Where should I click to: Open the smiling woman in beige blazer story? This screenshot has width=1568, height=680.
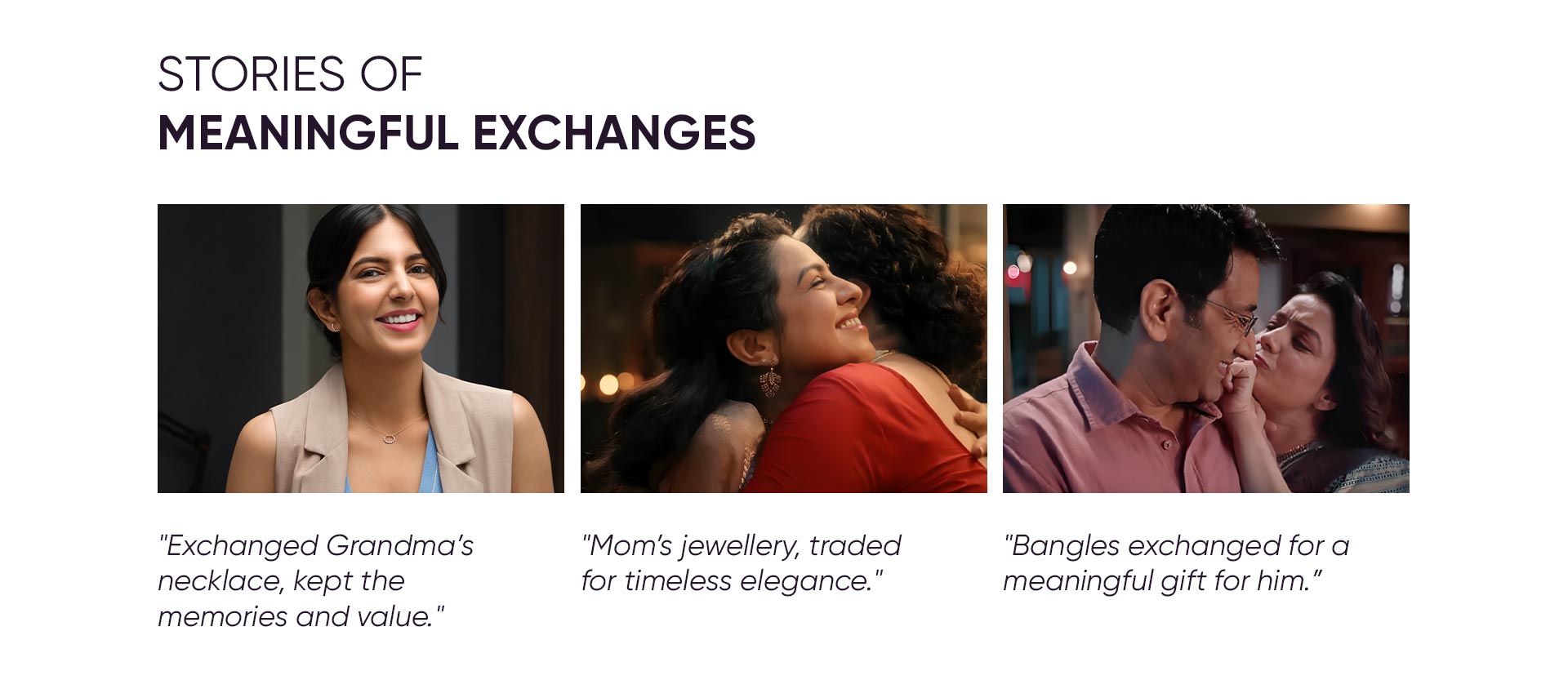point(360,348)
